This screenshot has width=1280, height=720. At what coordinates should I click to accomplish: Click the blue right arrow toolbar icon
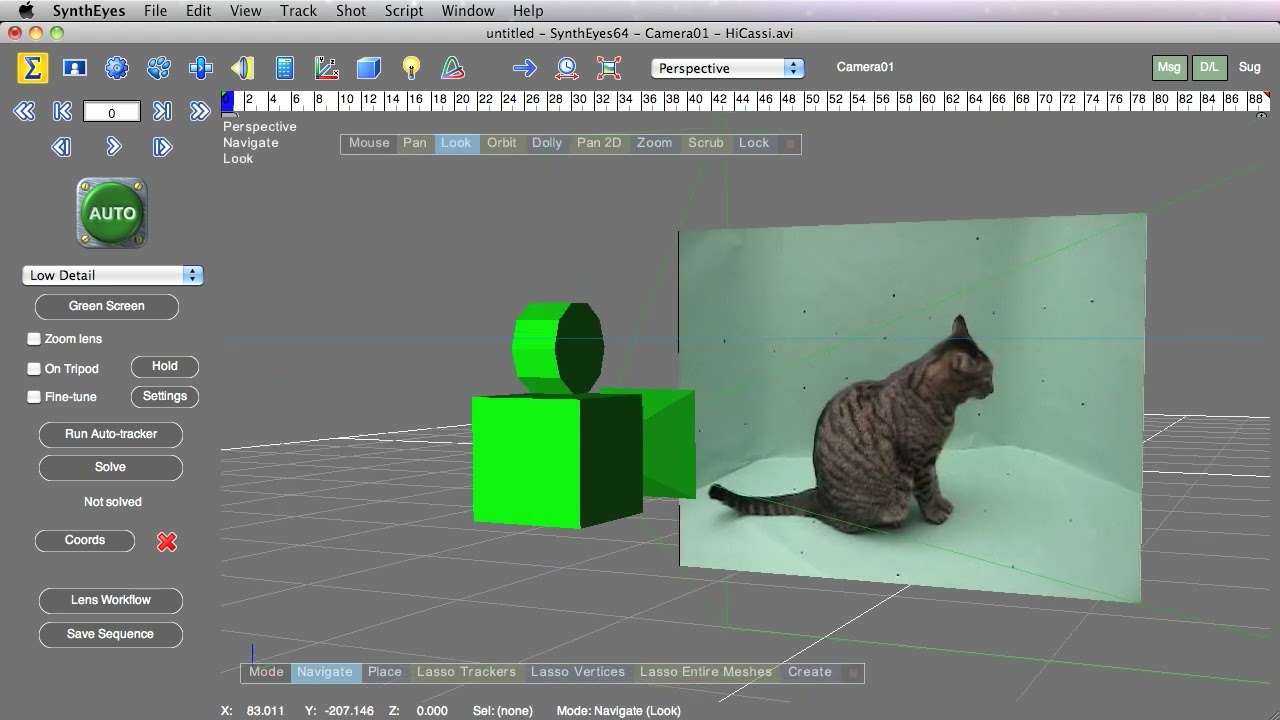point(524,68)
